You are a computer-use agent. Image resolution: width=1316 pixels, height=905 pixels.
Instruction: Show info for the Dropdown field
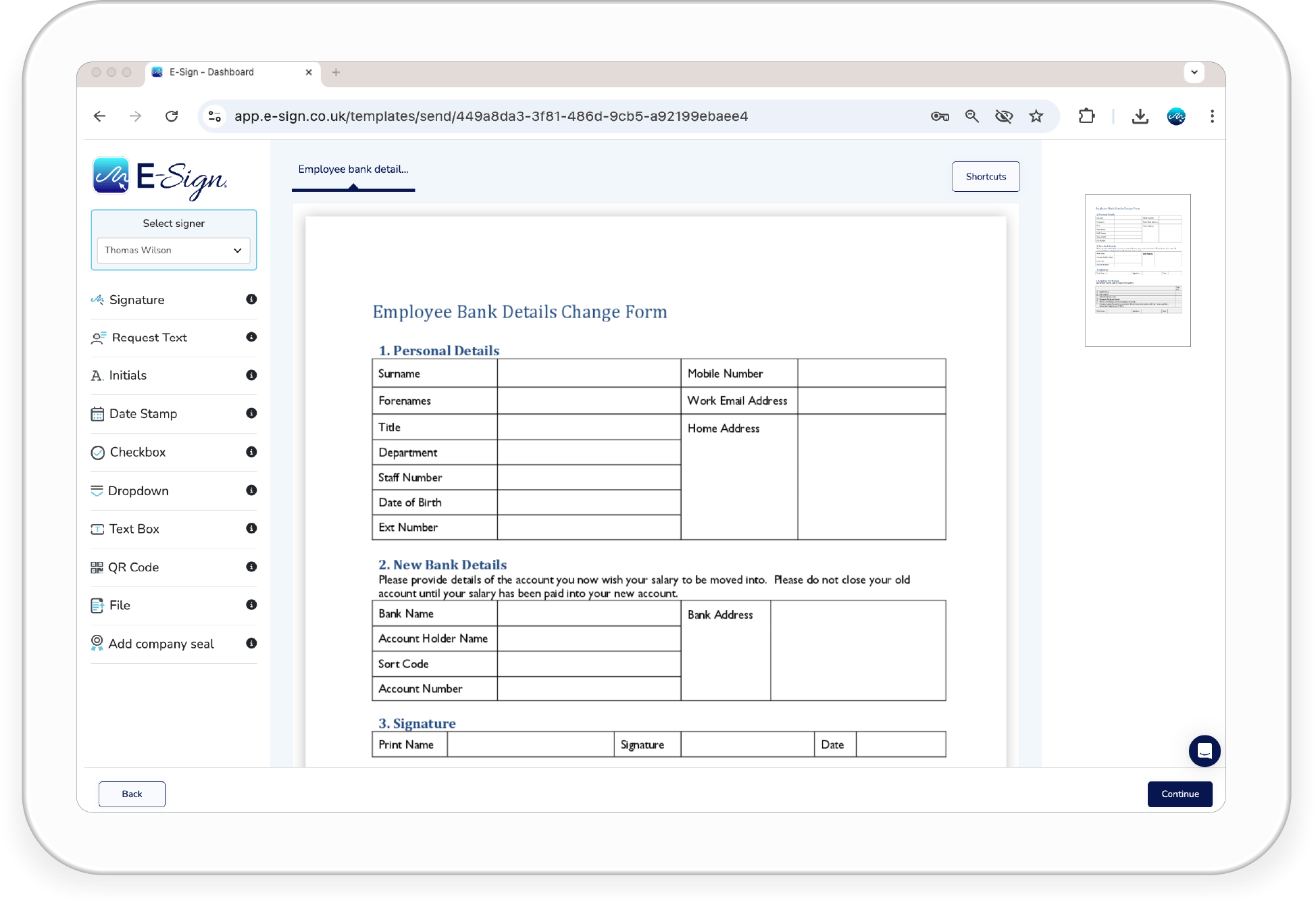click(x=251, y=490)
